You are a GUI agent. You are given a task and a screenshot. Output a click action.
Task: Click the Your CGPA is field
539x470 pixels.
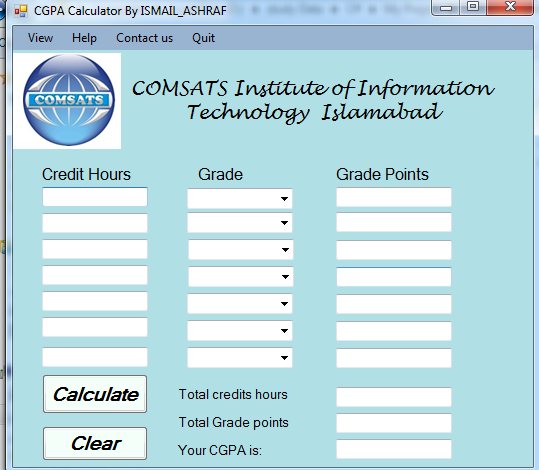pos(394,449)
